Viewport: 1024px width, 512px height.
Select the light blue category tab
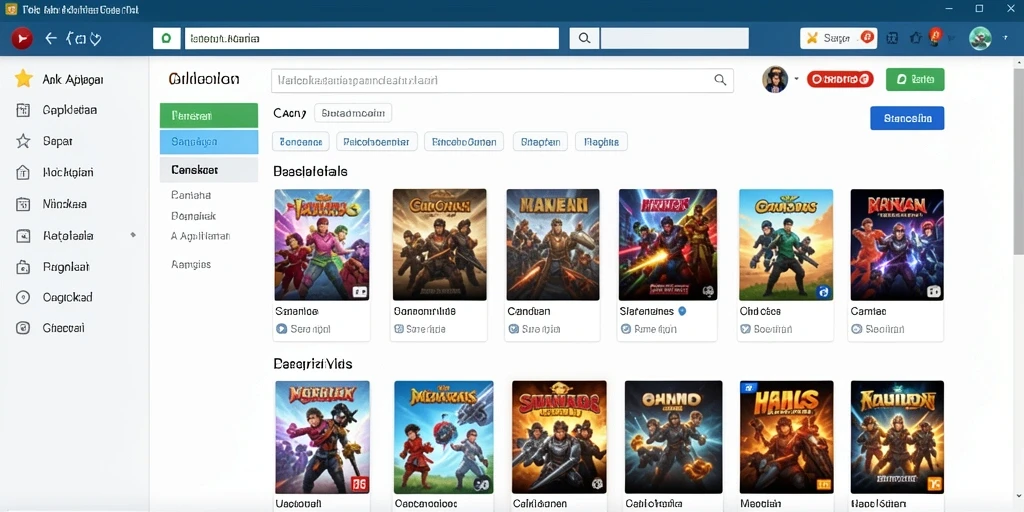(209, 142)
